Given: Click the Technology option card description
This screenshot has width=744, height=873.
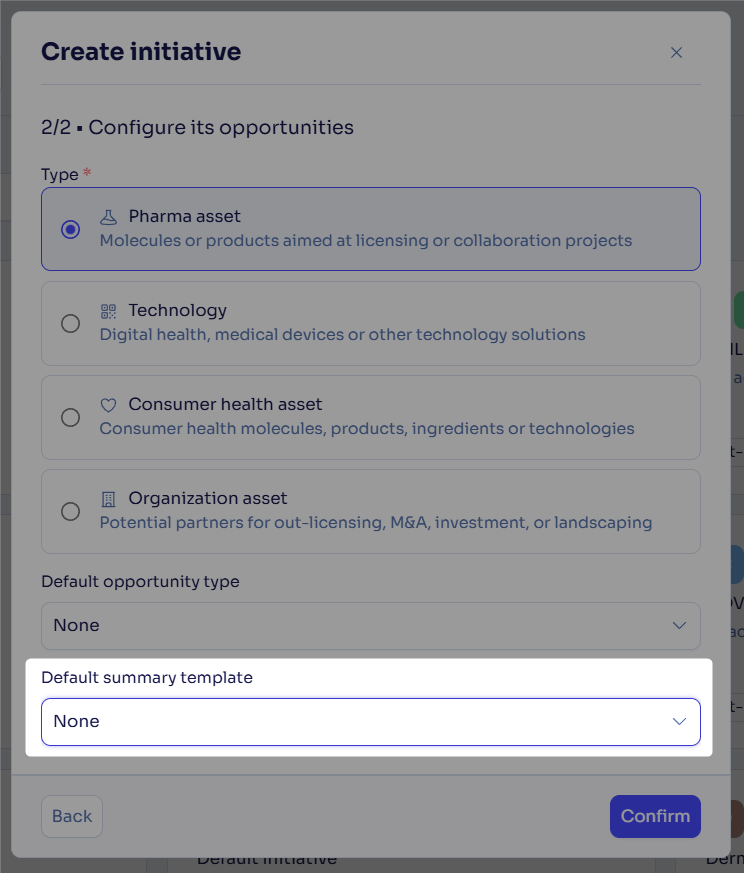Looking at the screenshot, I should point(342,335).
